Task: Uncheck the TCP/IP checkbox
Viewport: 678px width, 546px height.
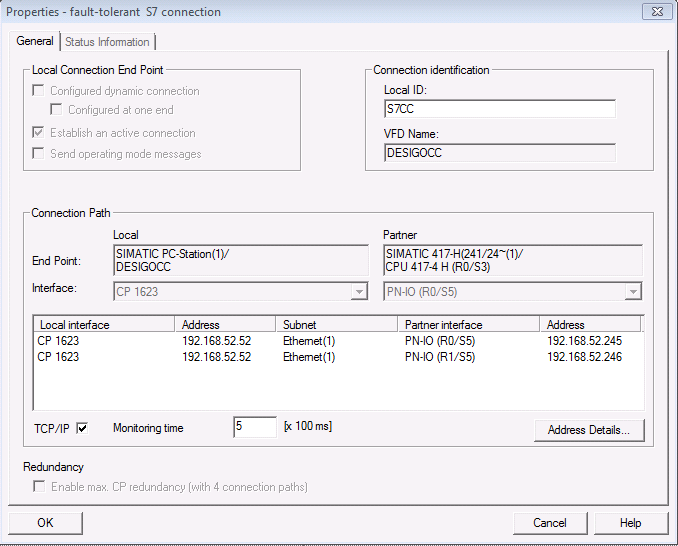Action: [82, 428]
